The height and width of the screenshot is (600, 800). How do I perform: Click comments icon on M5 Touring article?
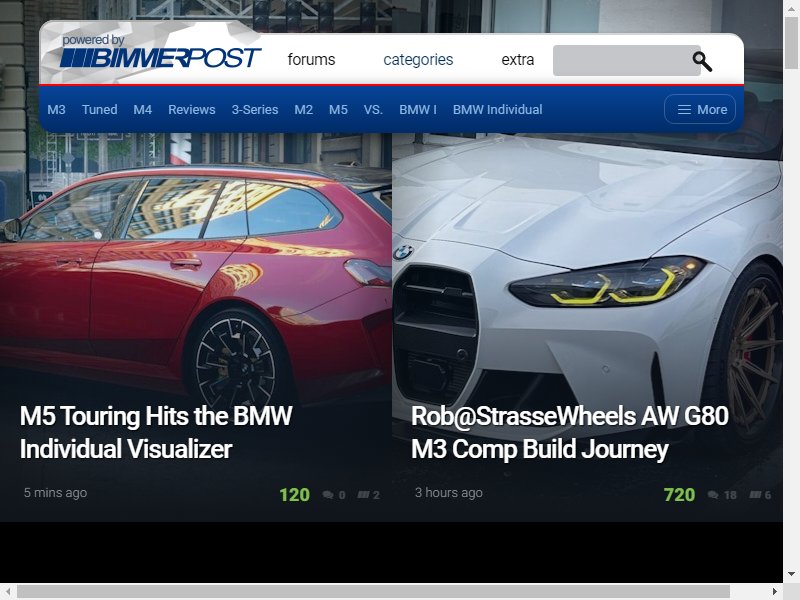[328, 494]
